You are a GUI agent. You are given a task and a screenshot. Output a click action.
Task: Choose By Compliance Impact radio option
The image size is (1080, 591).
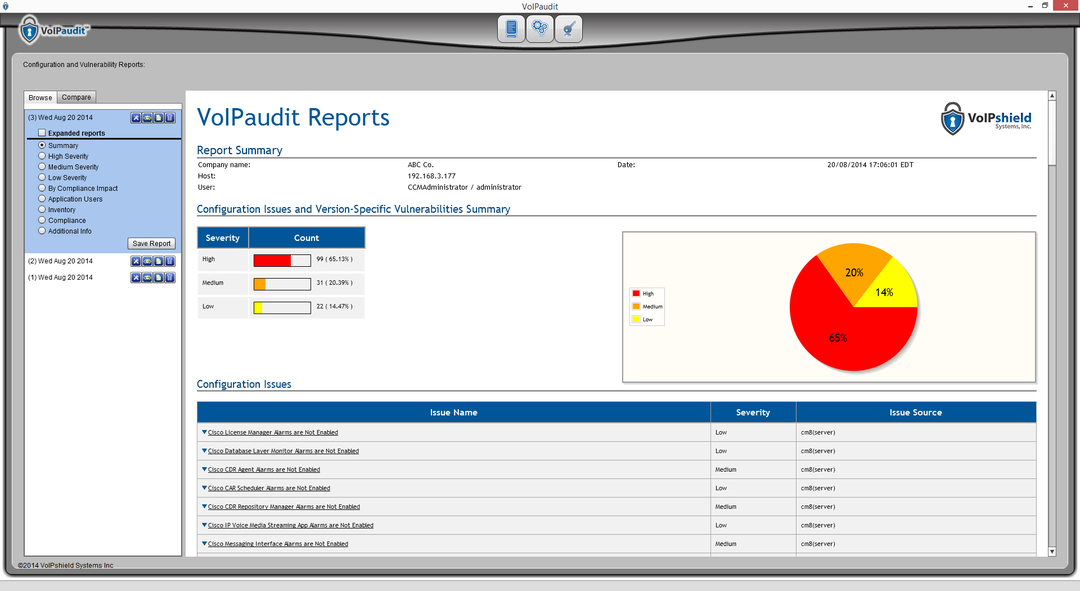[42, 188]
